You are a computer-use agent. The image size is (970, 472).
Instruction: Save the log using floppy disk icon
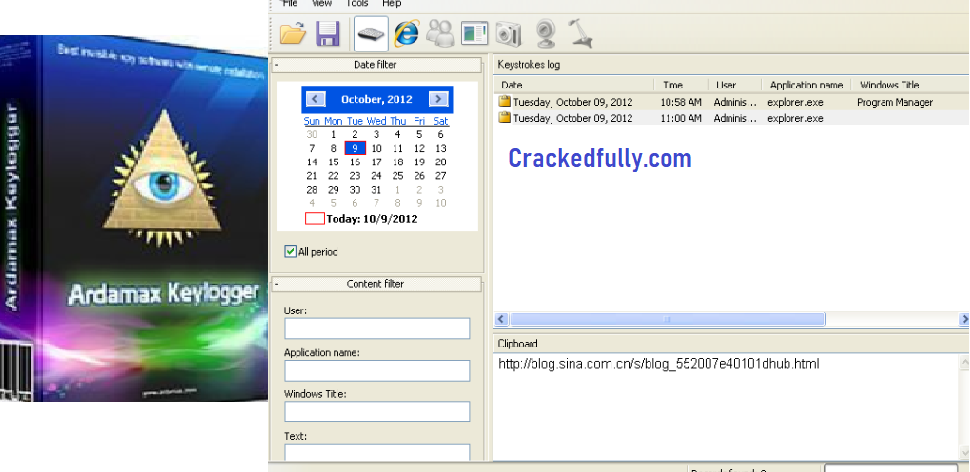(328, 33)
